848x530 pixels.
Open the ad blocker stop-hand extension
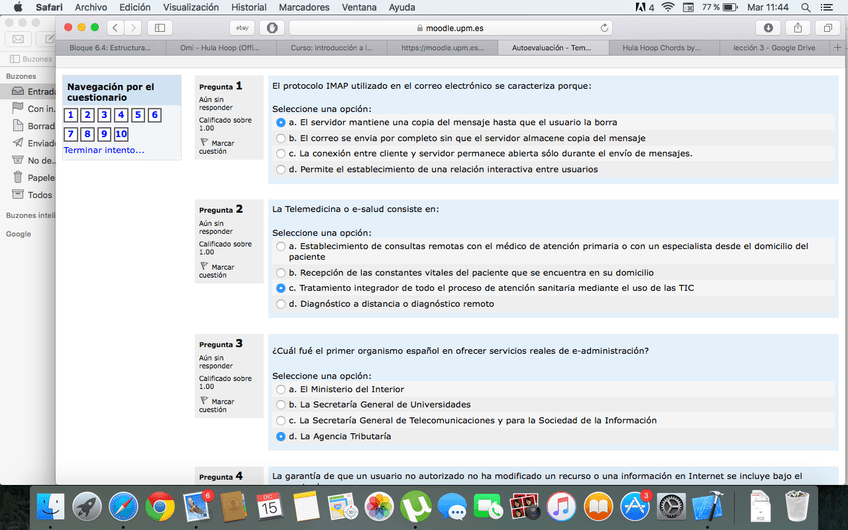point(271,28)
